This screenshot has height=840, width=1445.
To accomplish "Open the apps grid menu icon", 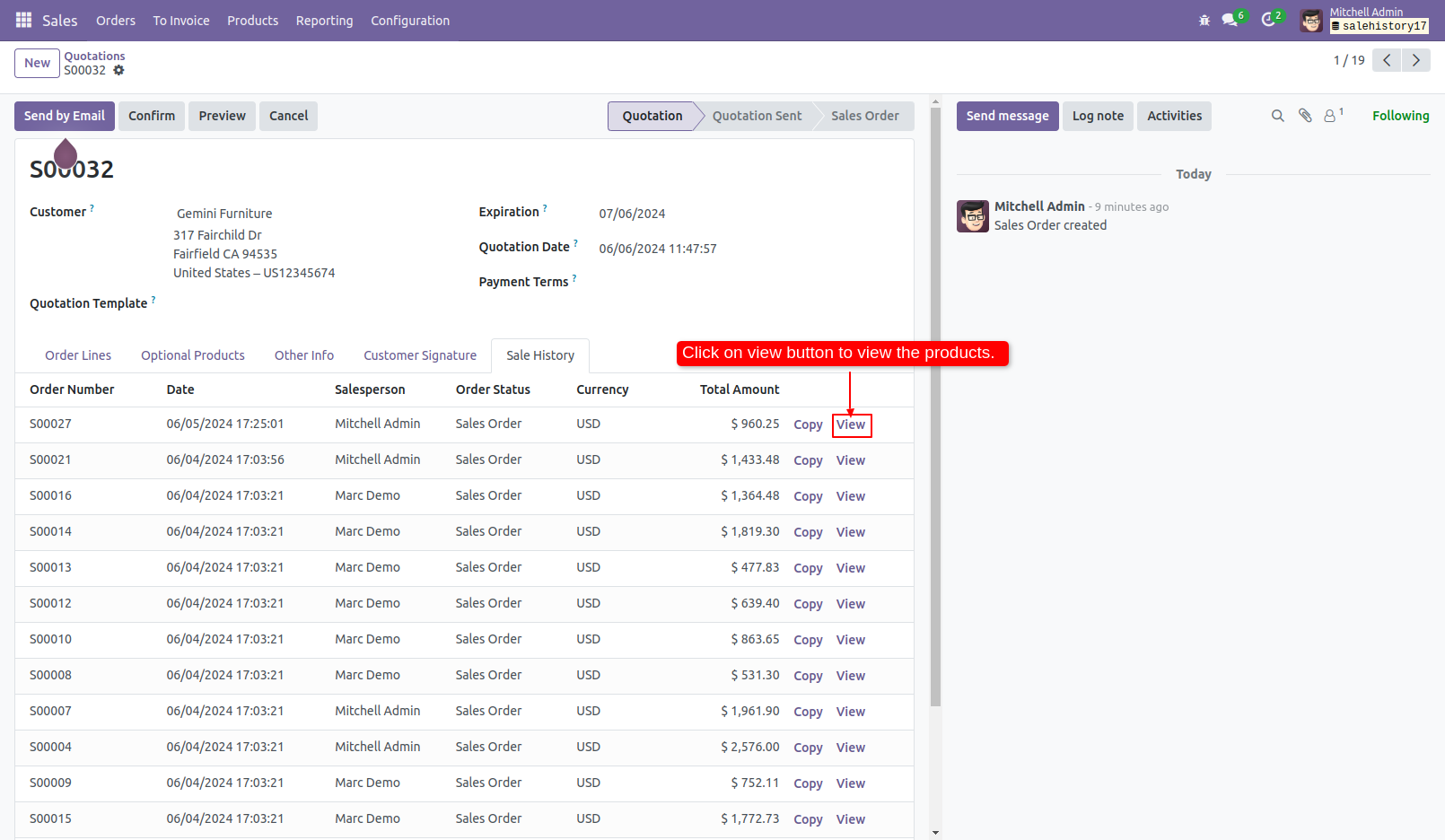I will (23, 20).
